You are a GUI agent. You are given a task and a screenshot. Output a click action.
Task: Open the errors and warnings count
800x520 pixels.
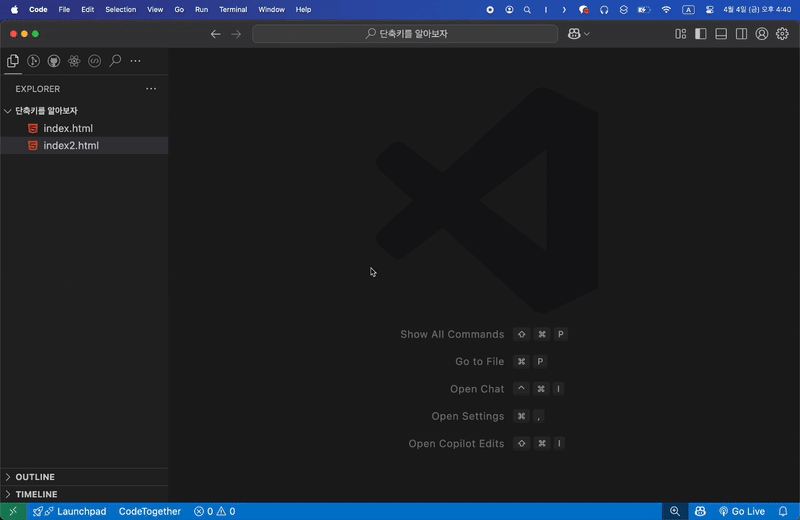point(214,511)
